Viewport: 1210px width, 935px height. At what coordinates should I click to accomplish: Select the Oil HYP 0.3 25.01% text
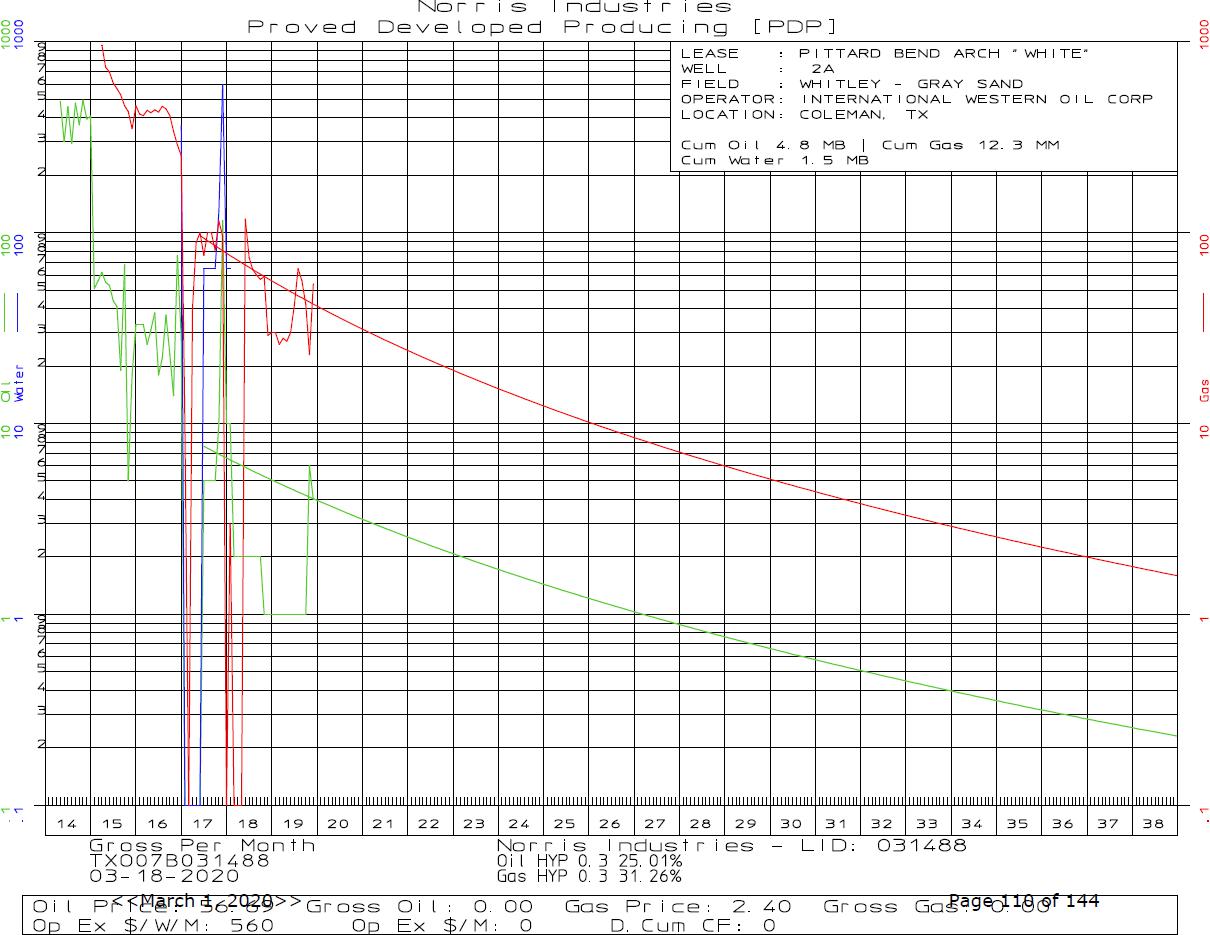(589, 861)
